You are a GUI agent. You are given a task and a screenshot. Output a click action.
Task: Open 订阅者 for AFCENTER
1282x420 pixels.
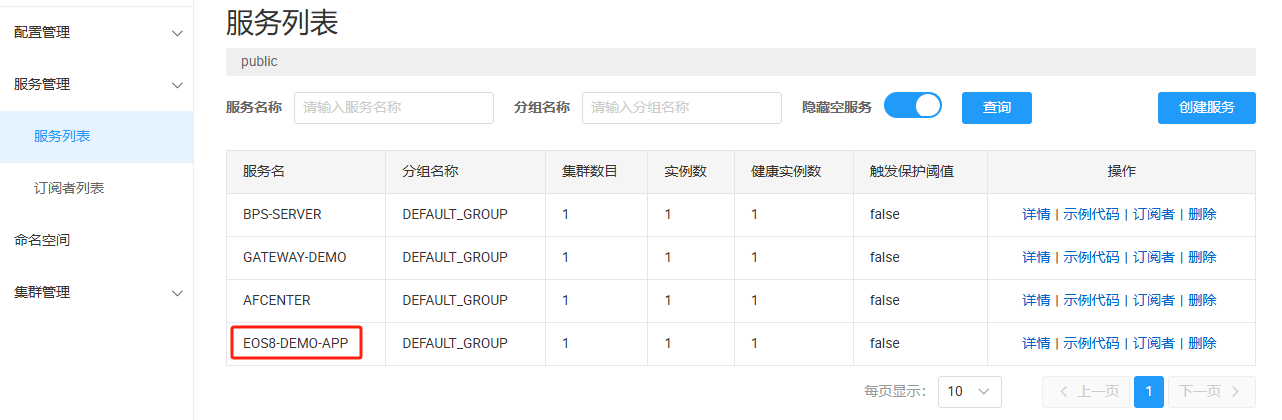tap(1153, 300)
